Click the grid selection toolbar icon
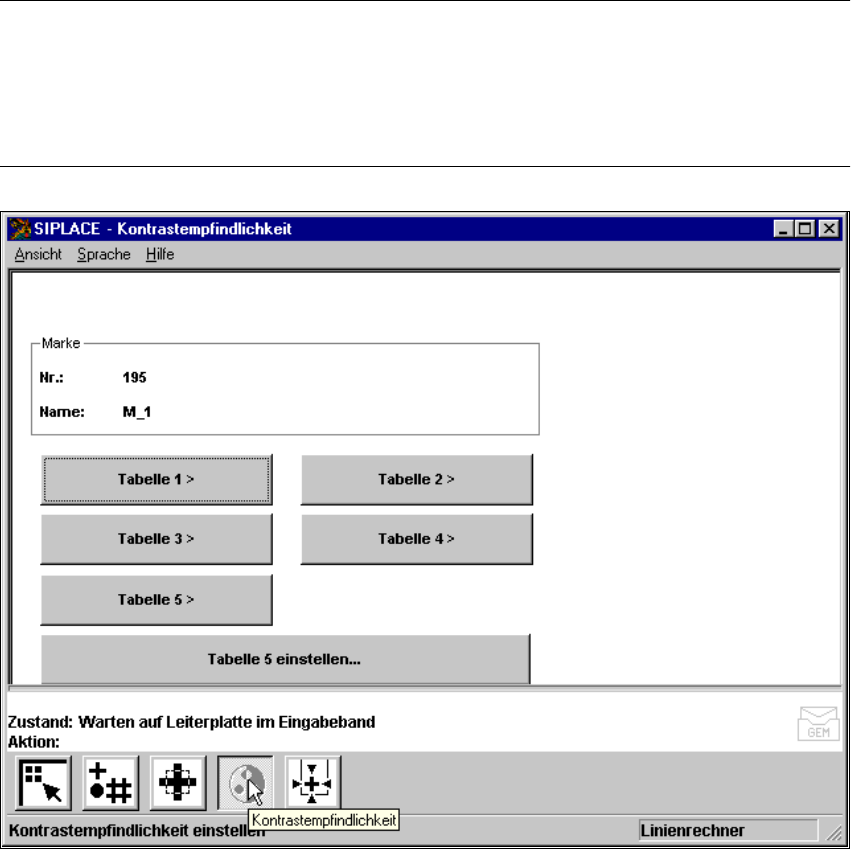 (43, 783)
